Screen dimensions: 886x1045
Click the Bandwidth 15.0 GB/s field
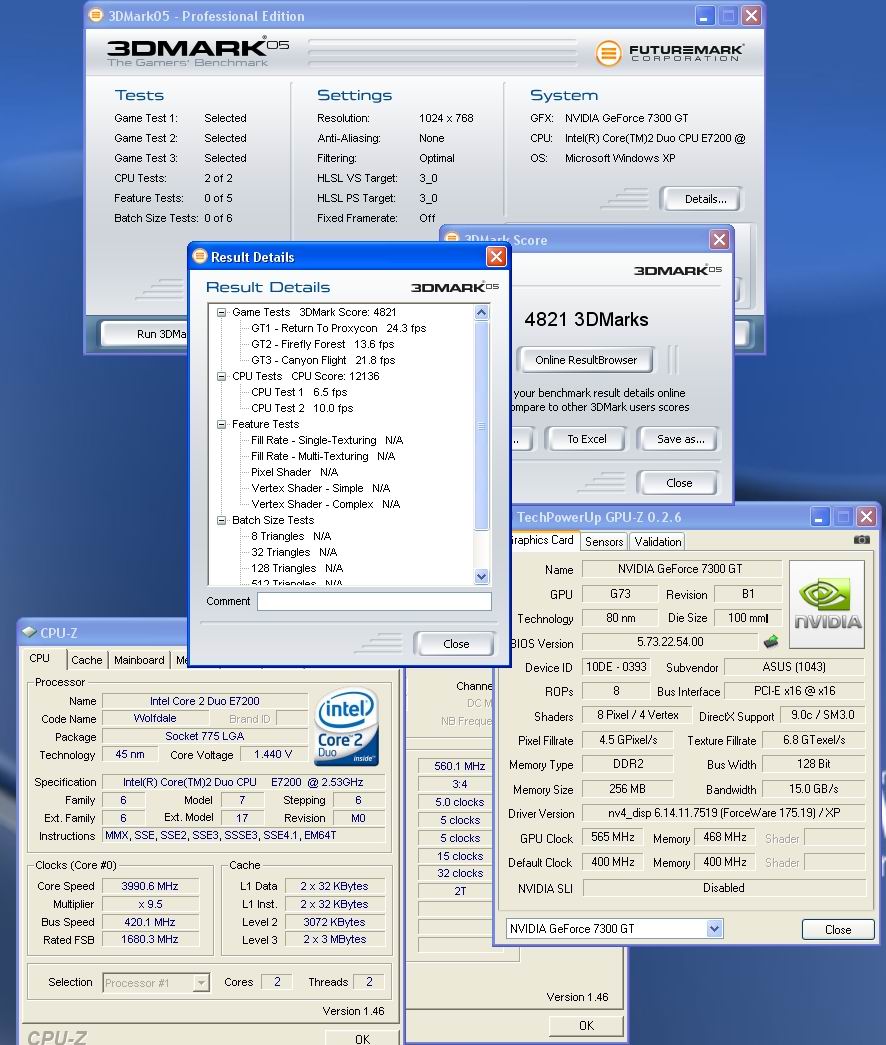pyautogui.click(x=813, y=788)
